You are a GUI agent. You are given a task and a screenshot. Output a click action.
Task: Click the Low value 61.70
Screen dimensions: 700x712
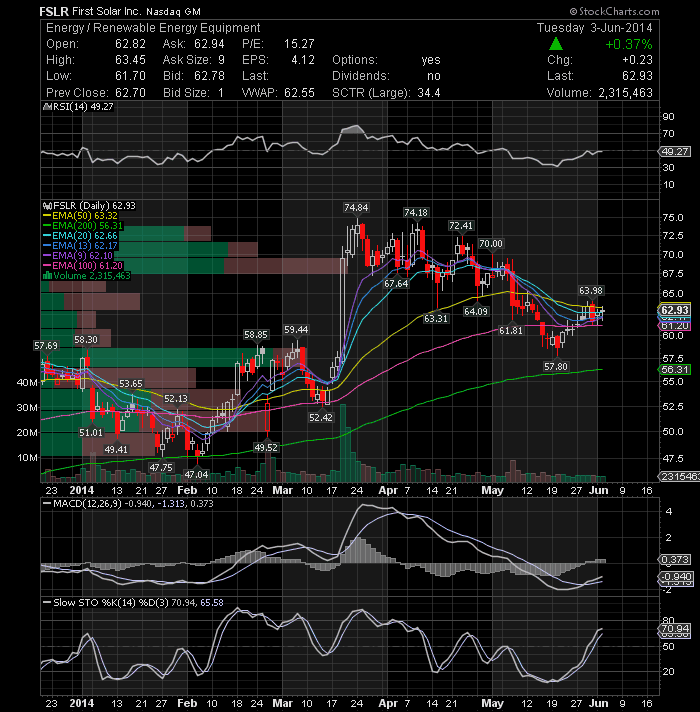(x=130, y=76)
